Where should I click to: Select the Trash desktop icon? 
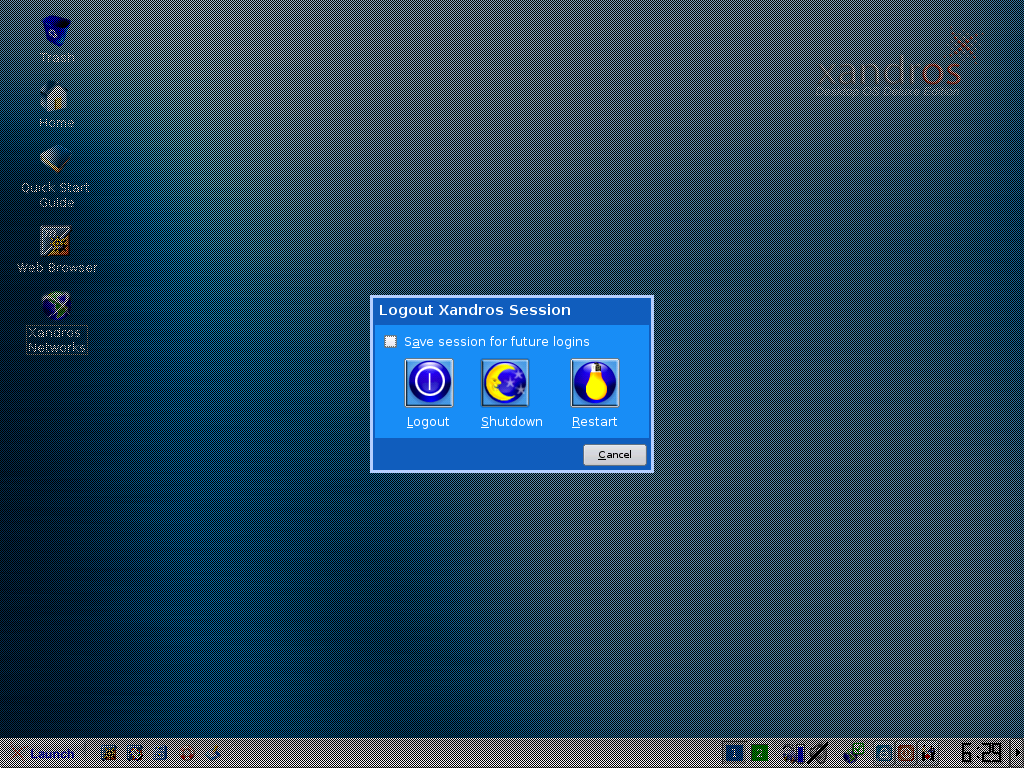tap(57, 31)
